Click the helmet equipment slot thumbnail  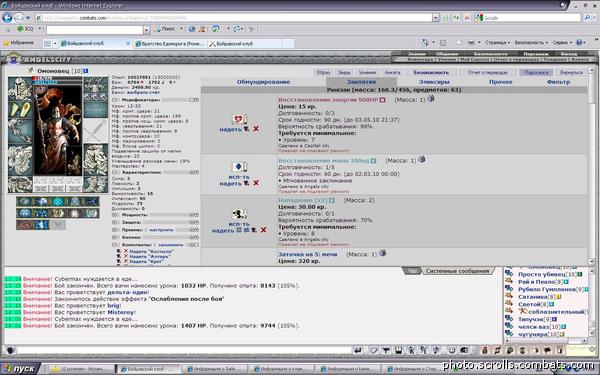20,88
